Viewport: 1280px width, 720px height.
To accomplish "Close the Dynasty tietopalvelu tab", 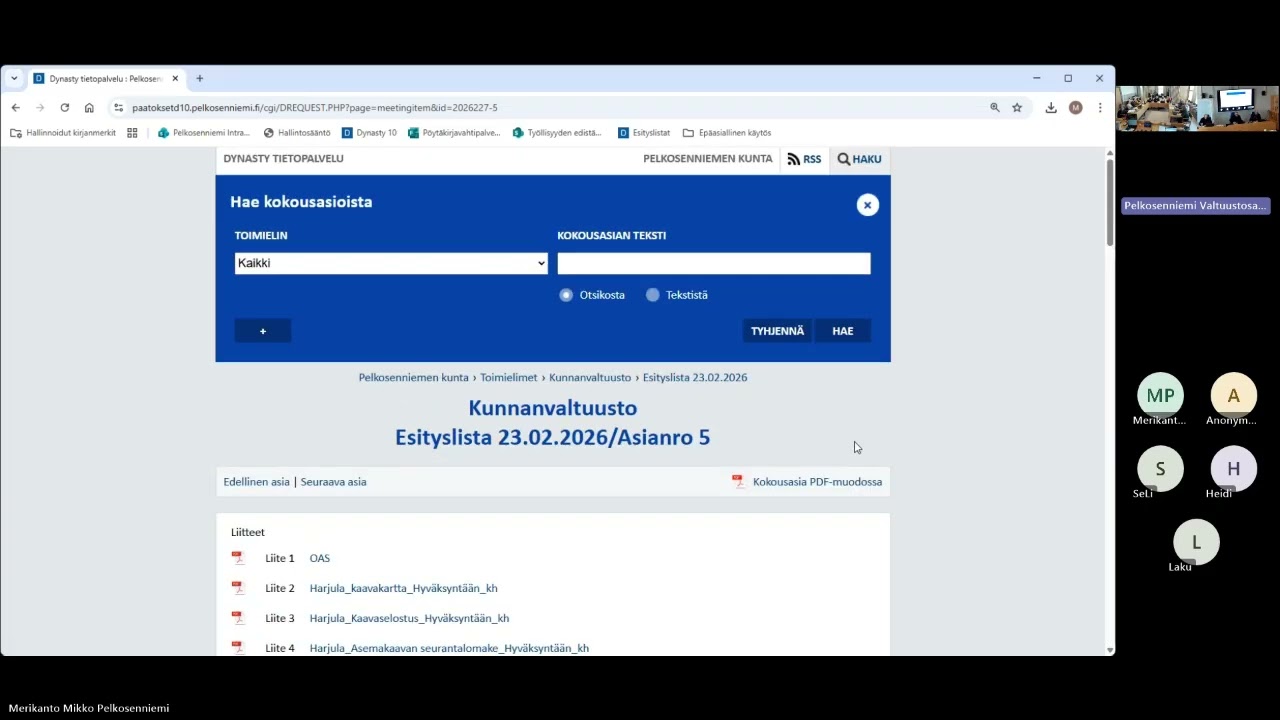I will pyautogui.click(x=175, y=78).
